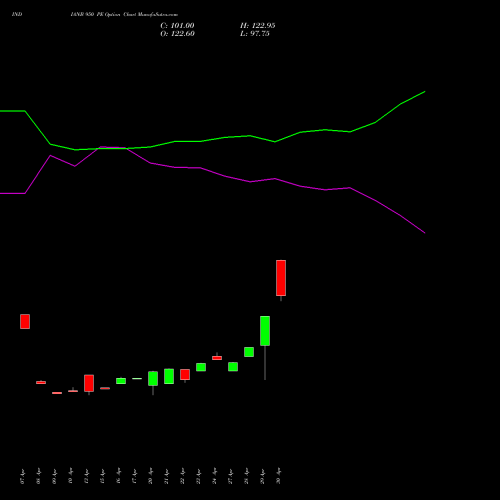The image size is (500, 500).
Task: Click the close price value C: 101.00
Action: (177, 26)
